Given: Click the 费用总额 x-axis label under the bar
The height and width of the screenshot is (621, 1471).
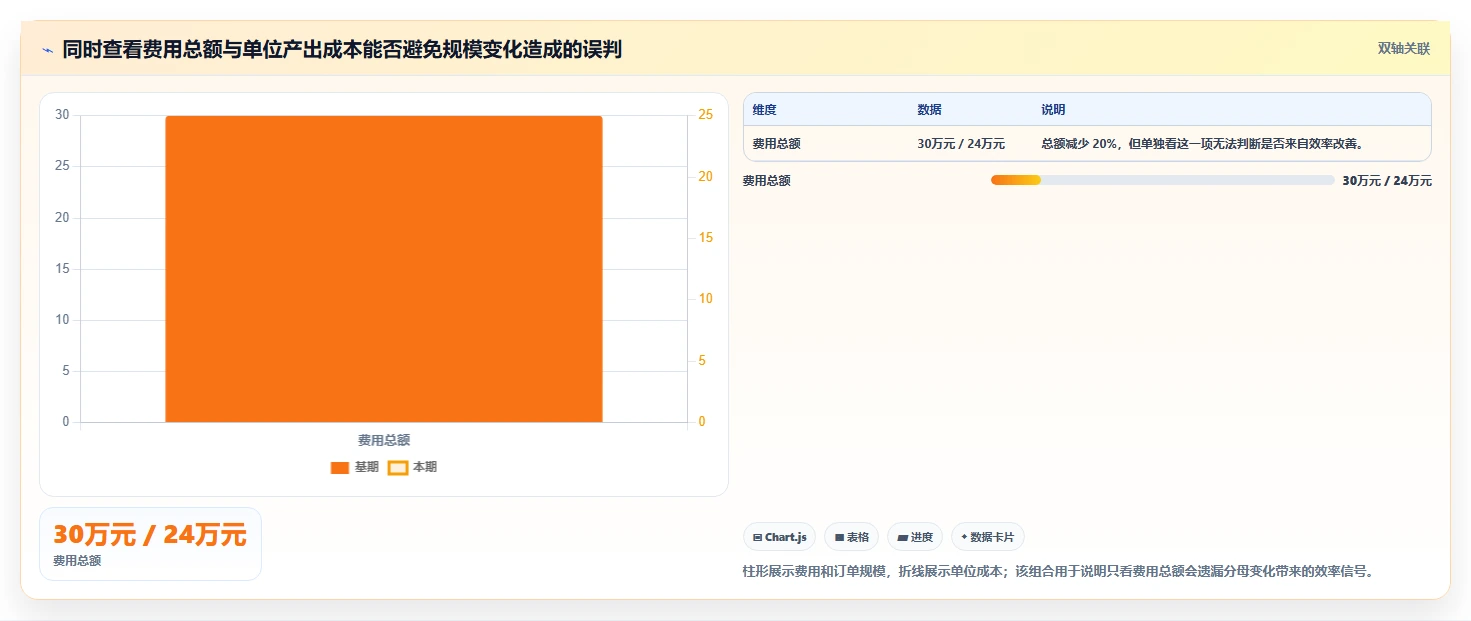Looking at the screenshot, I should point(384,440).
